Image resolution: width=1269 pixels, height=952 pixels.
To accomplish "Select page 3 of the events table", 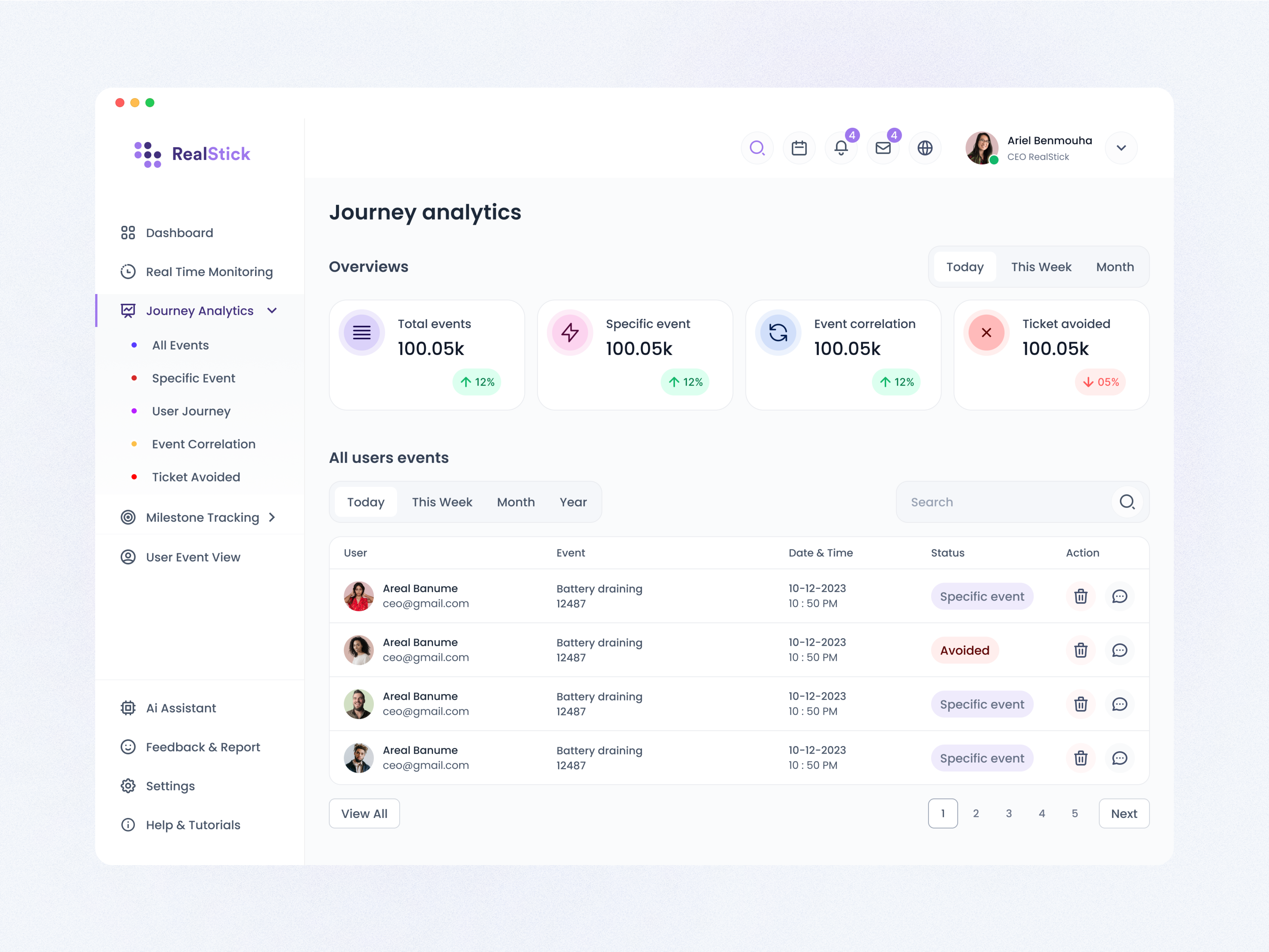I will pos(1009,813).
